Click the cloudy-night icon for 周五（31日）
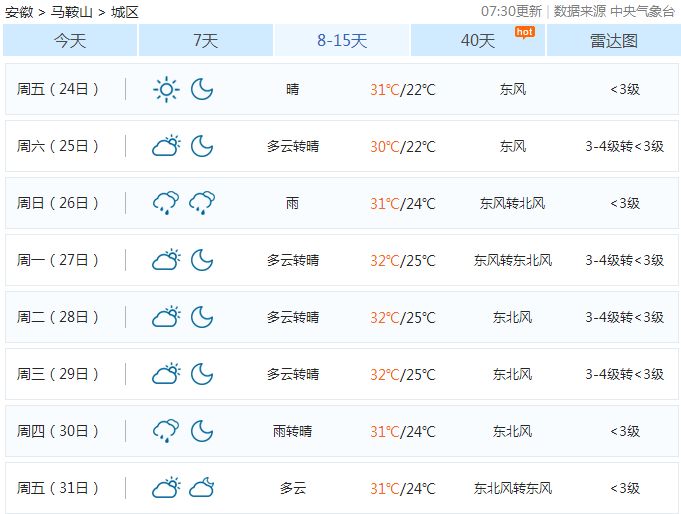This screenshot has height=514, width=681. pos(202,487)
